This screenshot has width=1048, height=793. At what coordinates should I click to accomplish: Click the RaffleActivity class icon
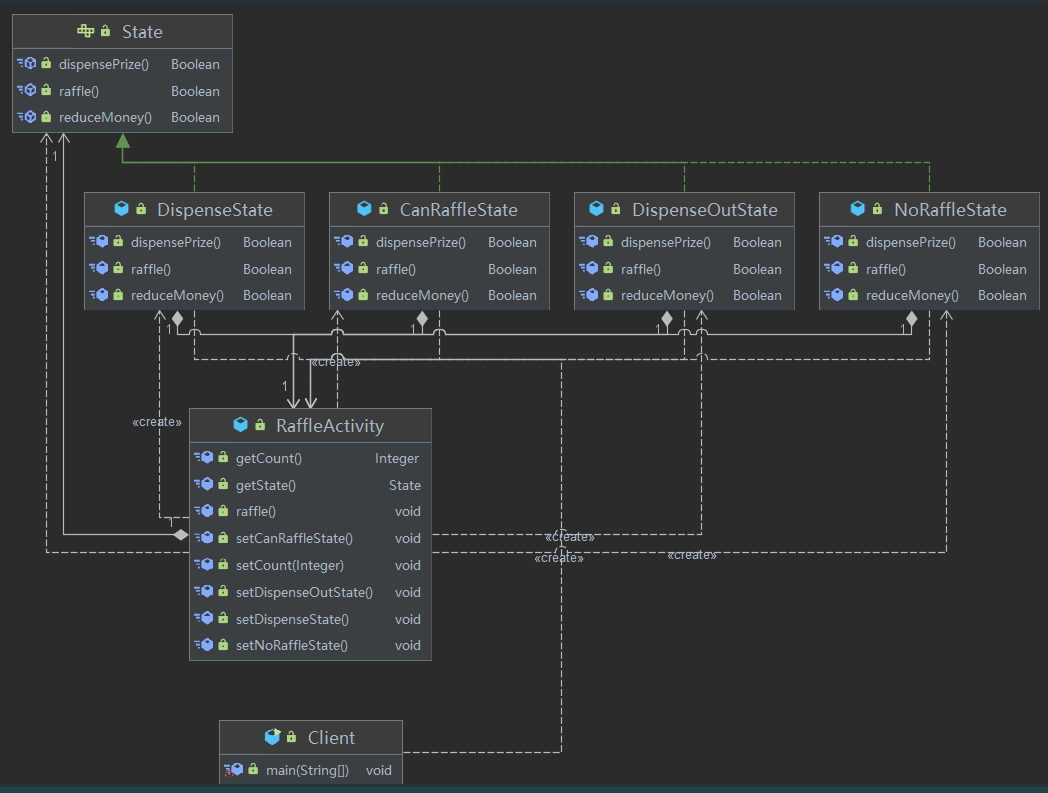(x=241, y=425)
